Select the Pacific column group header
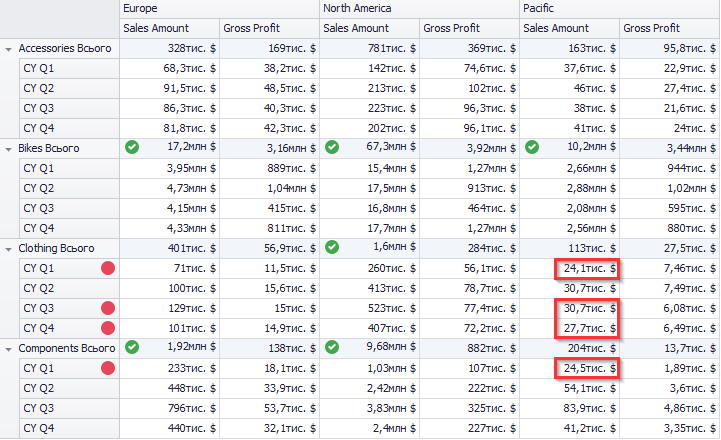This screenshot has height=440, width=721. pos(620,9)
